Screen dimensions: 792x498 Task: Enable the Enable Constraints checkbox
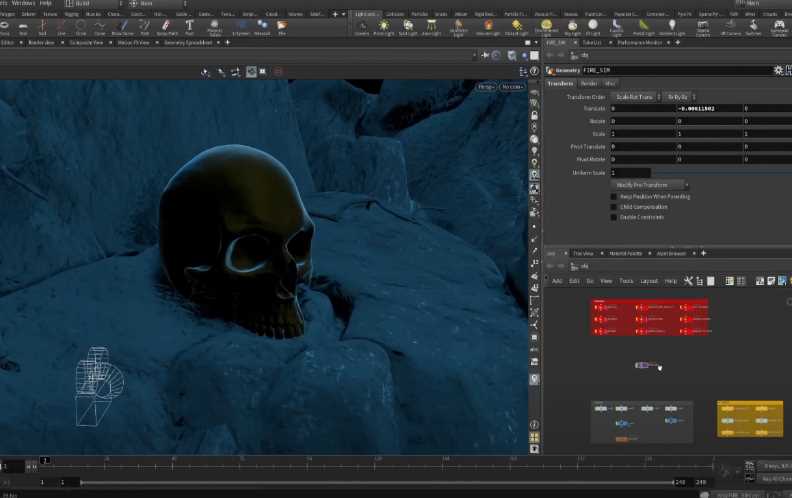(x=614, y=216)
